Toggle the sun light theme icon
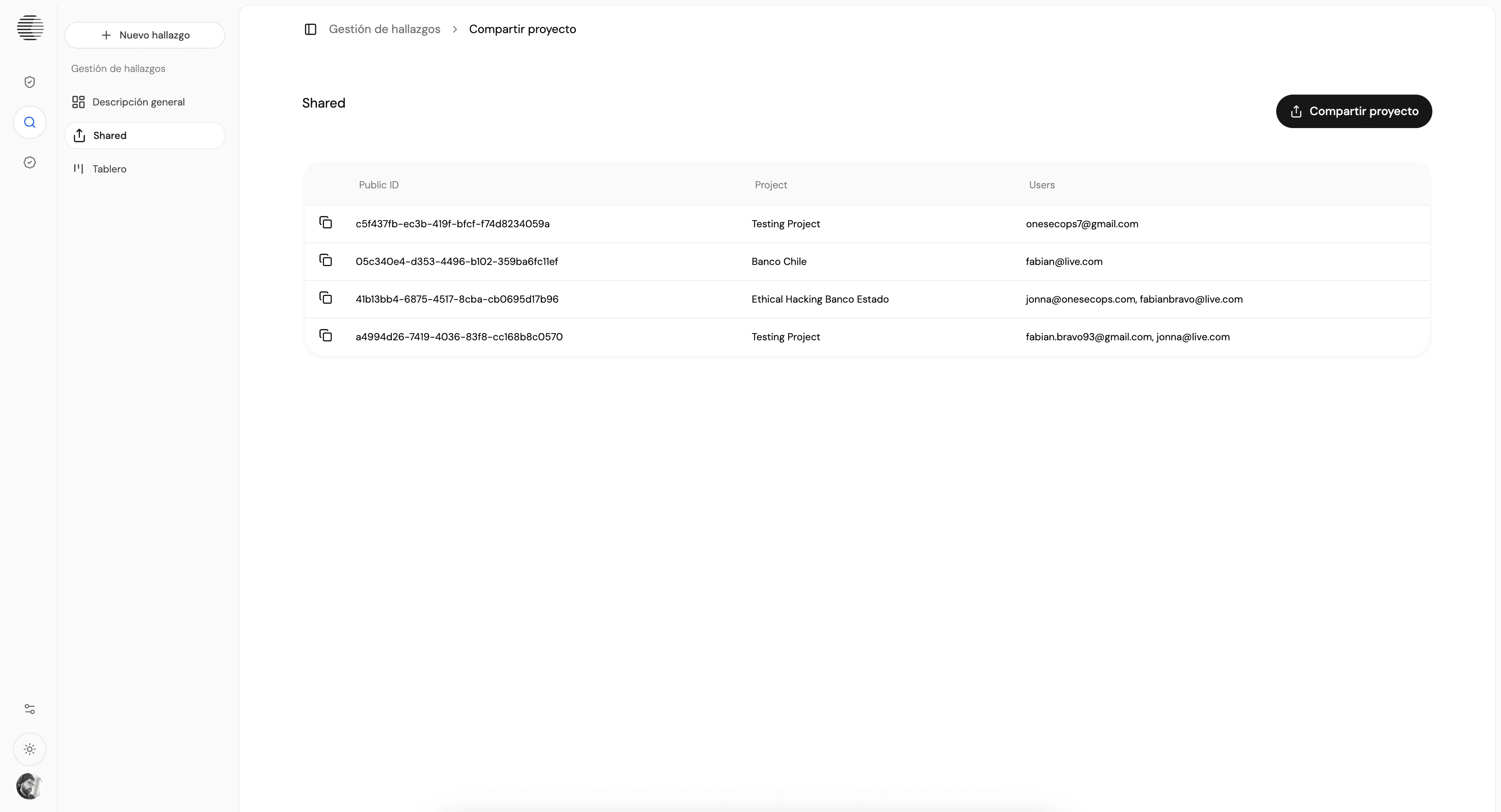The height and width of the screenshot is (812, 1501). [30, 749]
